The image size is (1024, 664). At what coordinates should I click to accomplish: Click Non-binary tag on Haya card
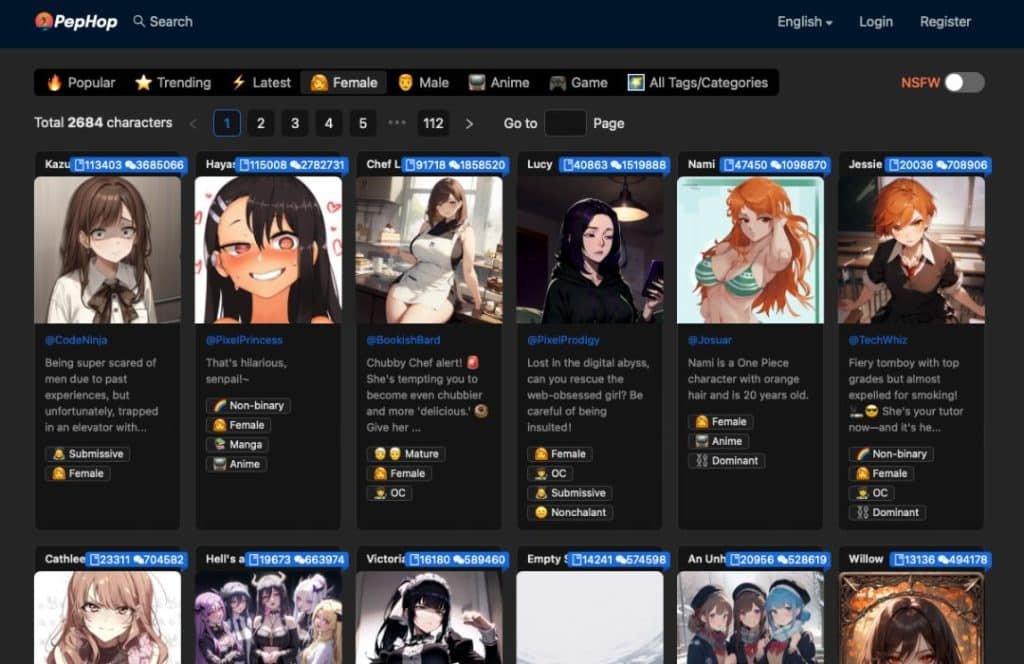[248, 405]
